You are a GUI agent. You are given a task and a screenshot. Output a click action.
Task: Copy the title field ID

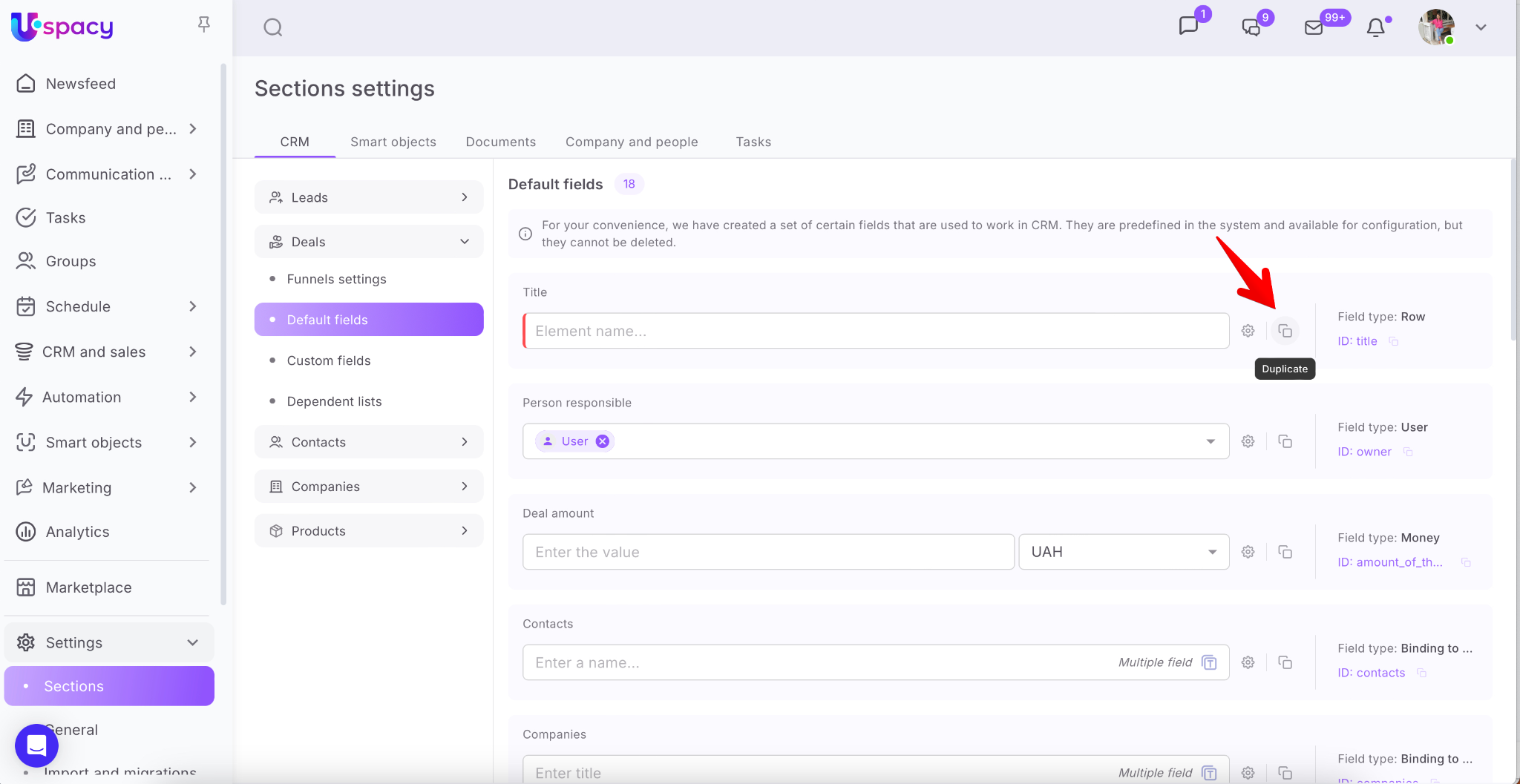(1394, 341)
